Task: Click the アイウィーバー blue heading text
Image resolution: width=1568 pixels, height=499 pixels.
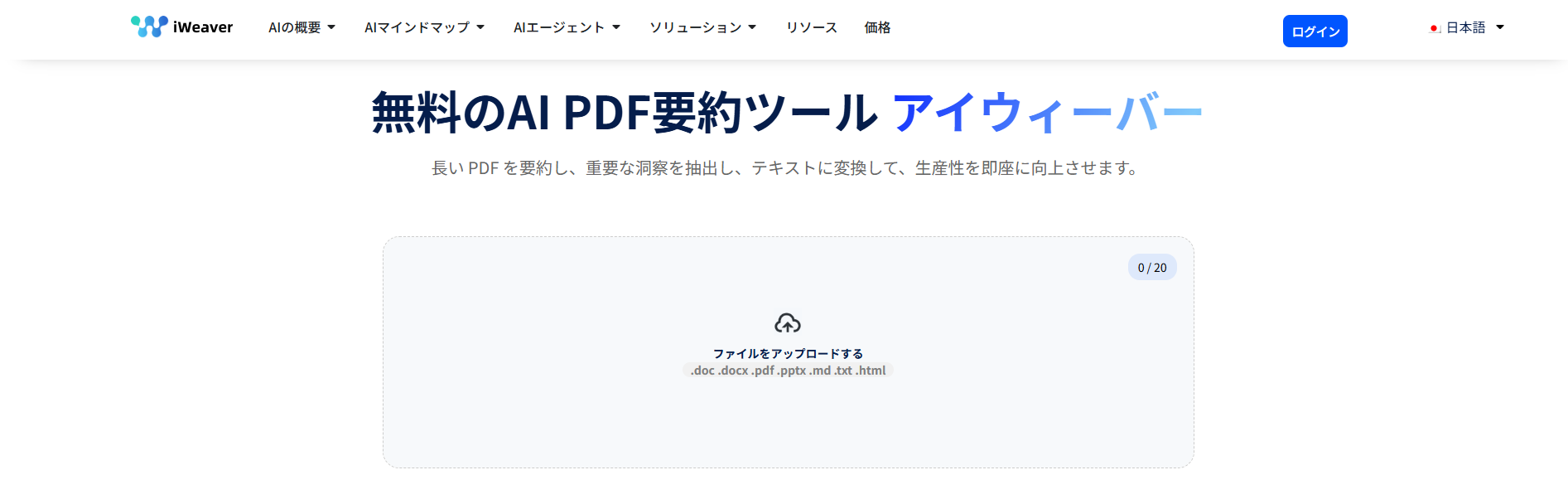Action: (x=1047, y=113)
